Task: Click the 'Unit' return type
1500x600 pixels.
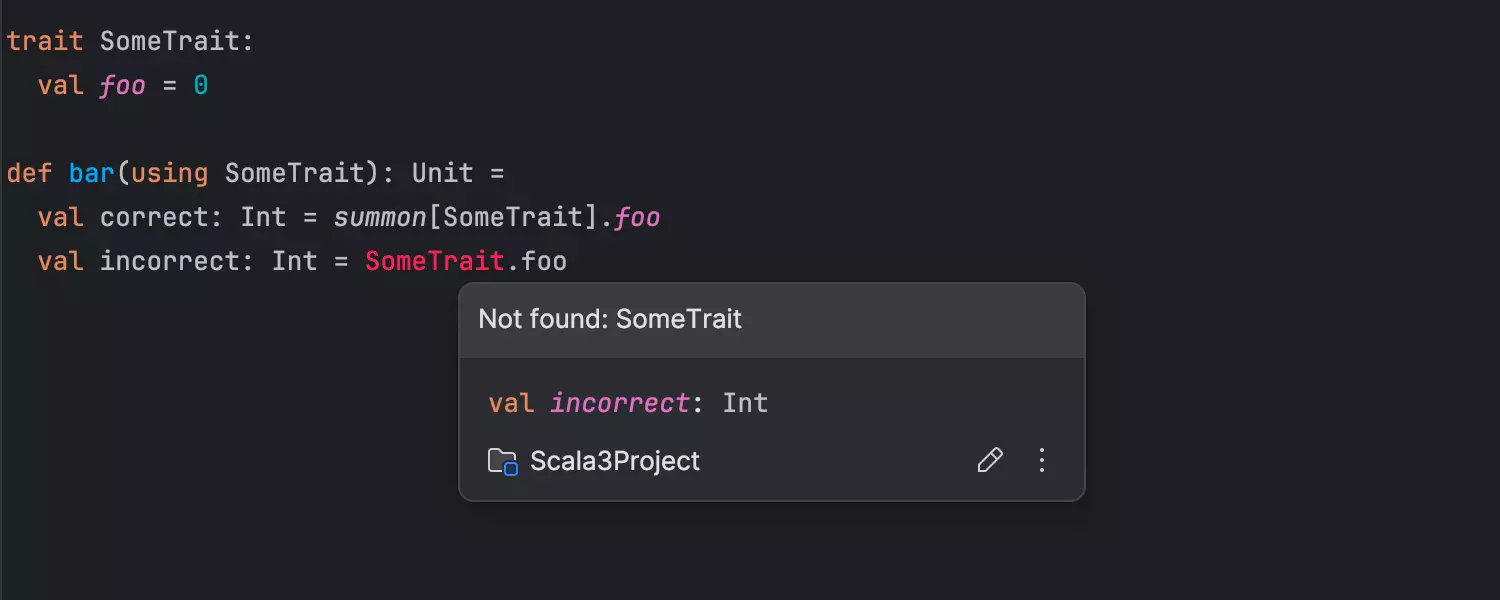Action: pyautogui.click(x=442, y=173)
